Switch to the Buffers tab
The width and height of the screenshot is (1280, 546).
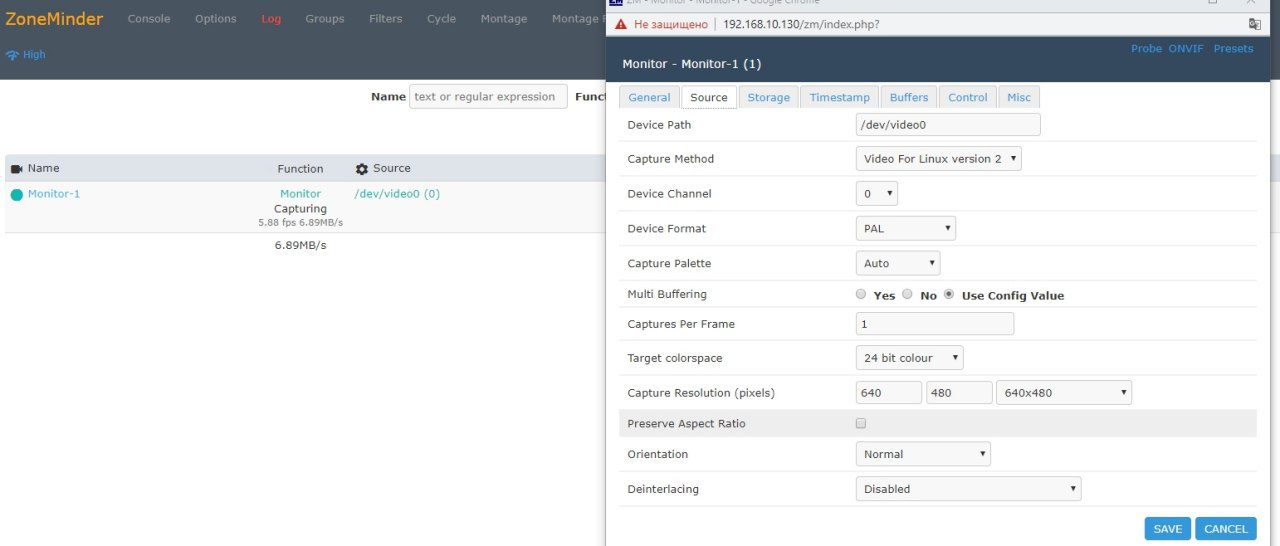pyautogui.click(x=909, y=97)
